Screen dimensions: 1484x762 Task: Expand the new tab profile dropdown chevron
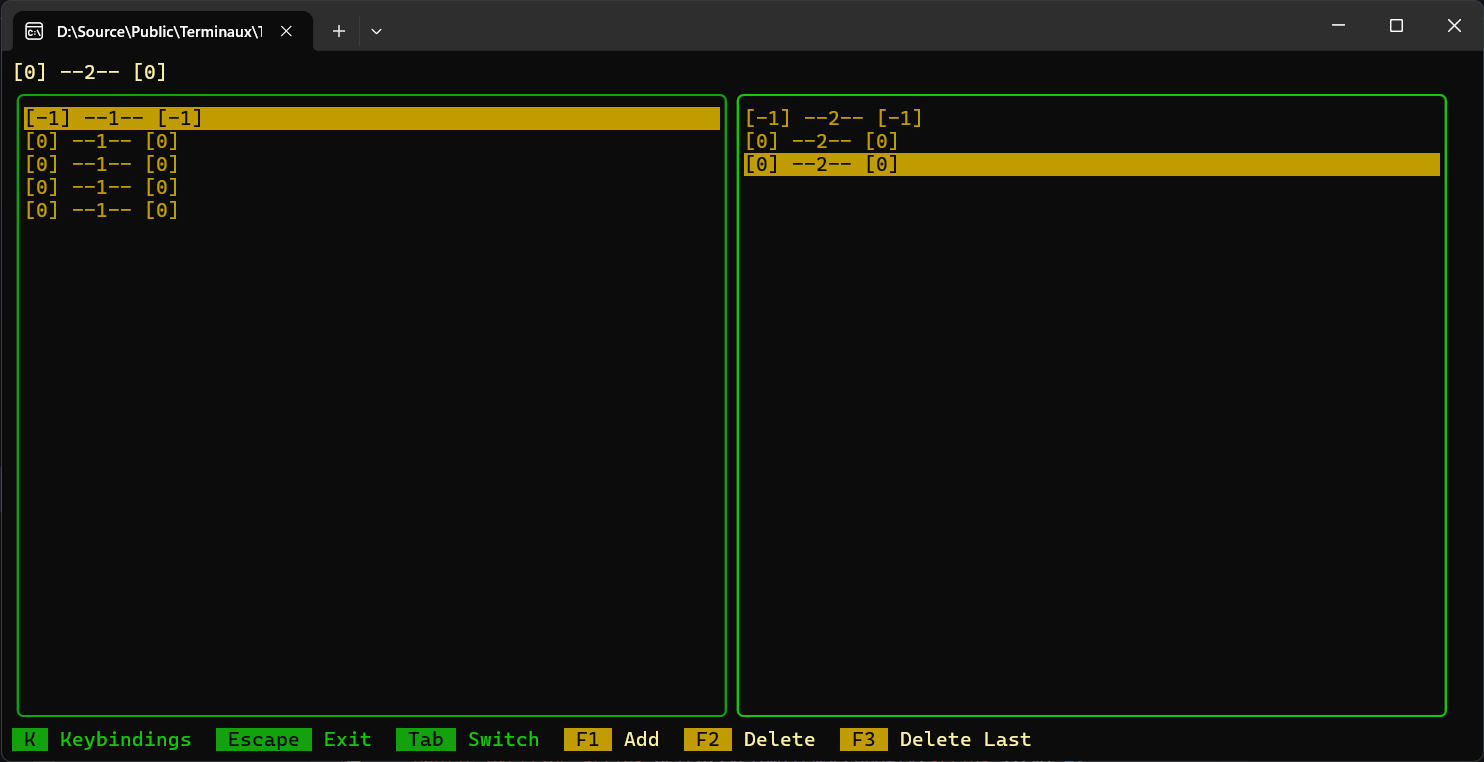(x=376, y=31)
